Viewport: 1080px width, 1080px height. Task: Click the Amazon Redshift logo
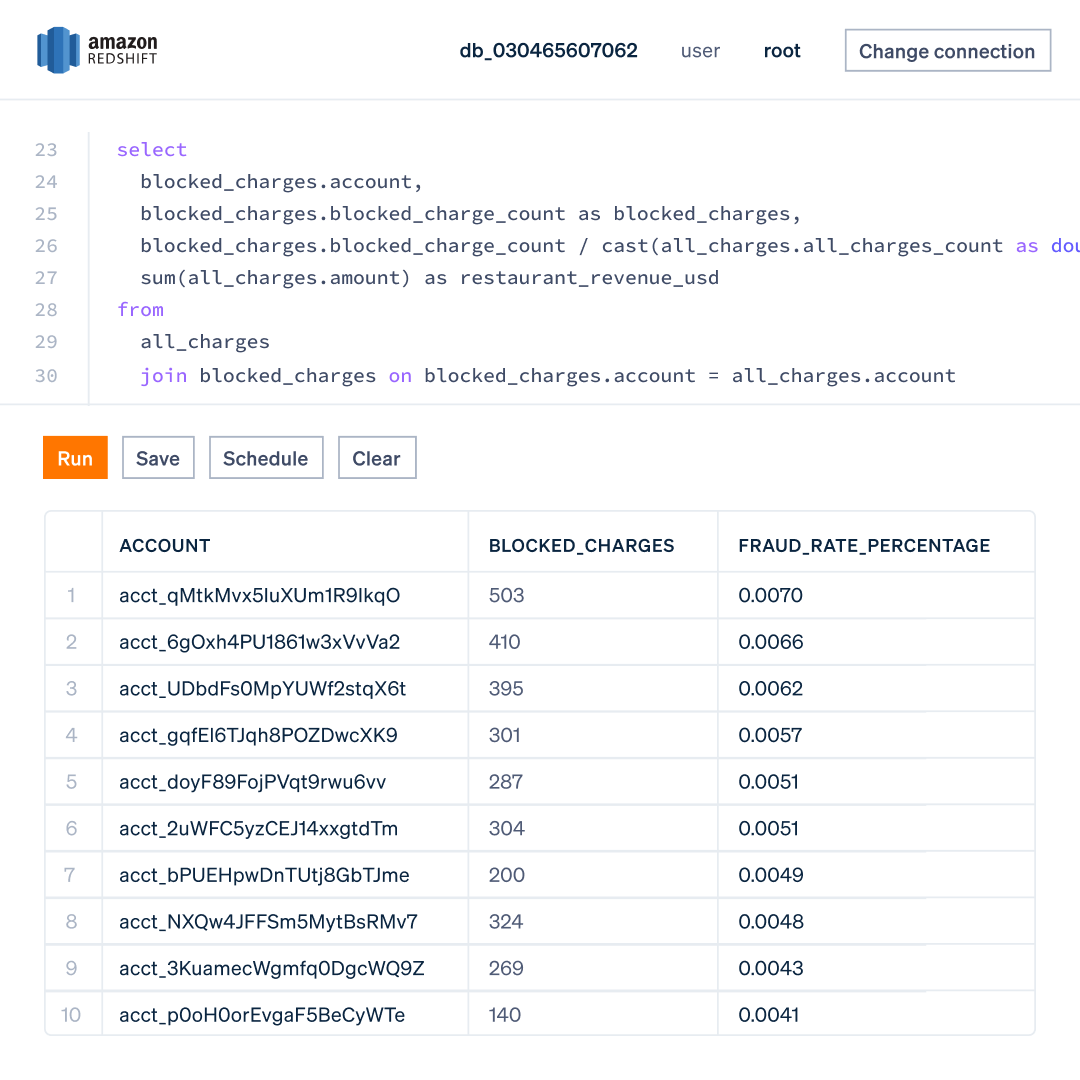97,50
